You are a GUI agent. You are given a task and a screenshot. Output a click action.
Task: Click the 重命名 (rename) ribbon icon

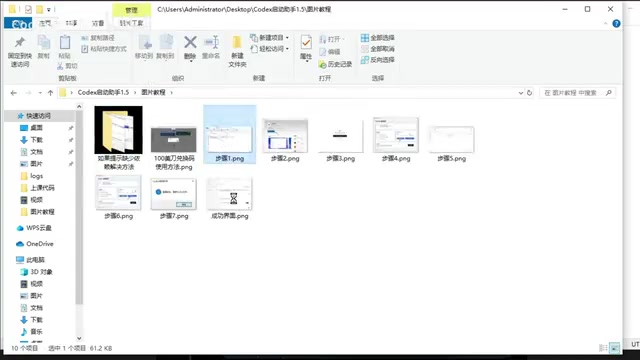211,42
